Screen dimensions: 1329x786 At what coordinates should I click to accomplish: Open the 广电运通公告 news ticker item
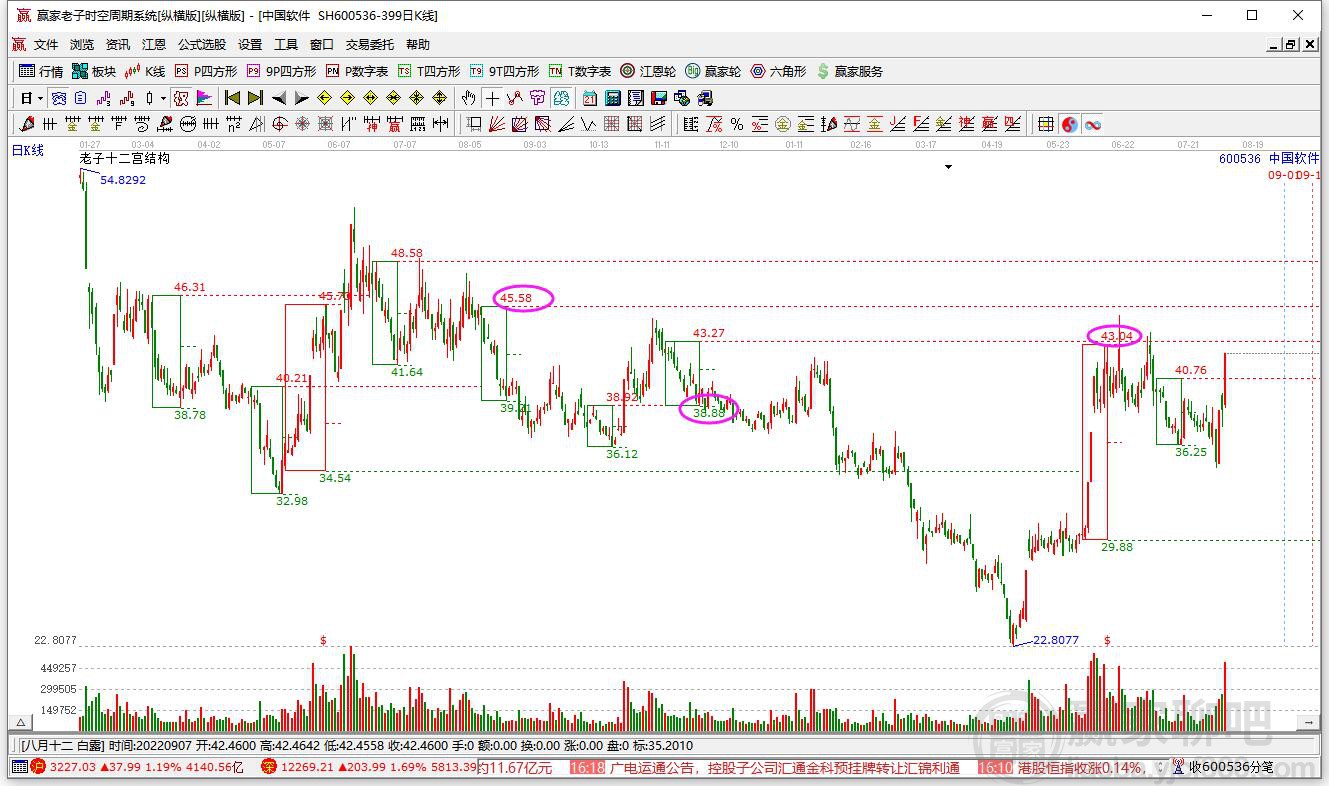785,768
